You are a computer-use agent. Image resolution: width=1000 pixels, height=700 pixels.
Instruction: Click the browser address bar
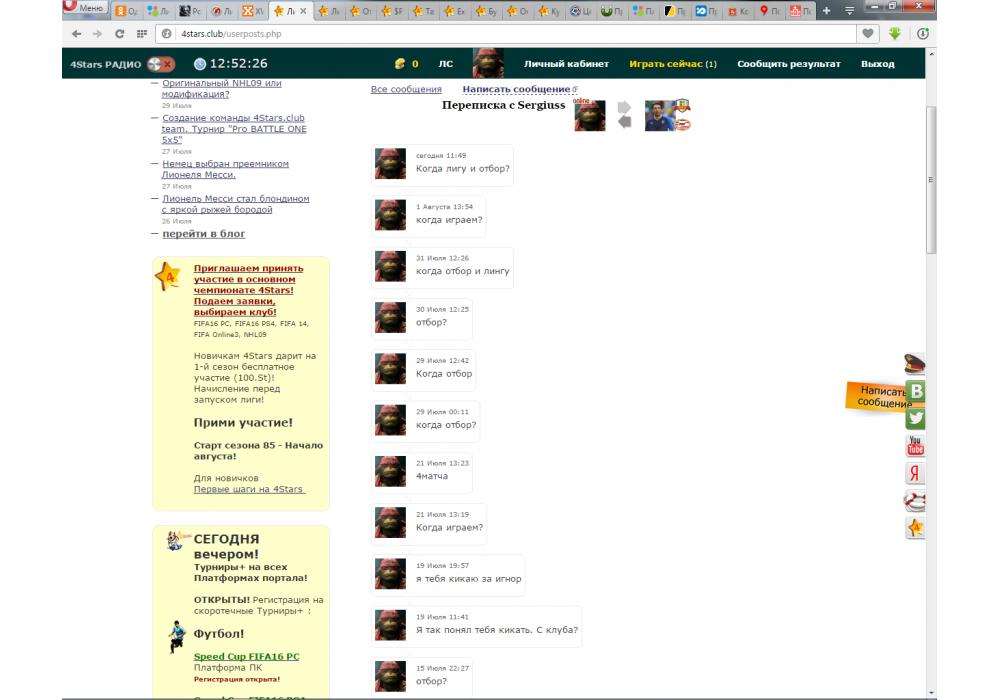pos(500,33)
